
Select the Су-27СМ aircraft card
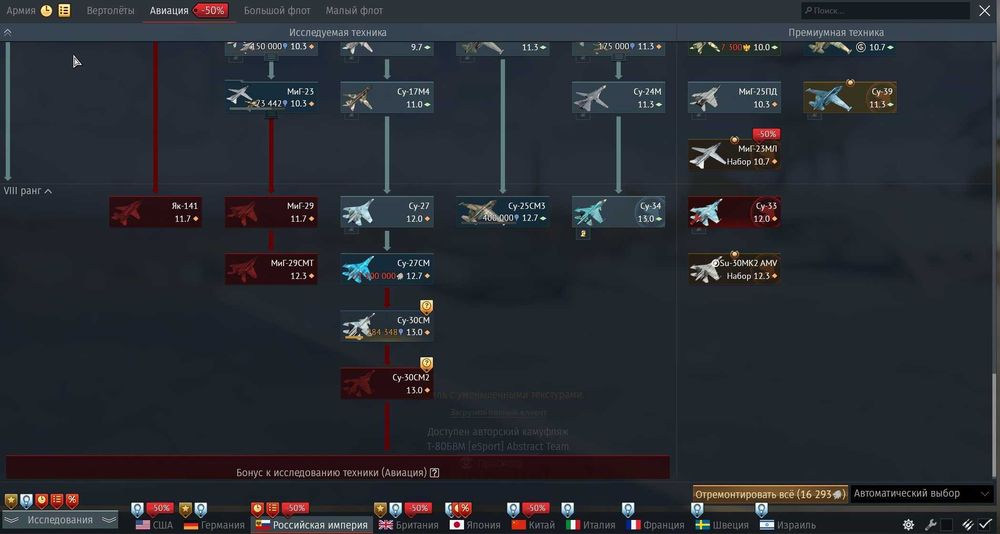[386, 269]
